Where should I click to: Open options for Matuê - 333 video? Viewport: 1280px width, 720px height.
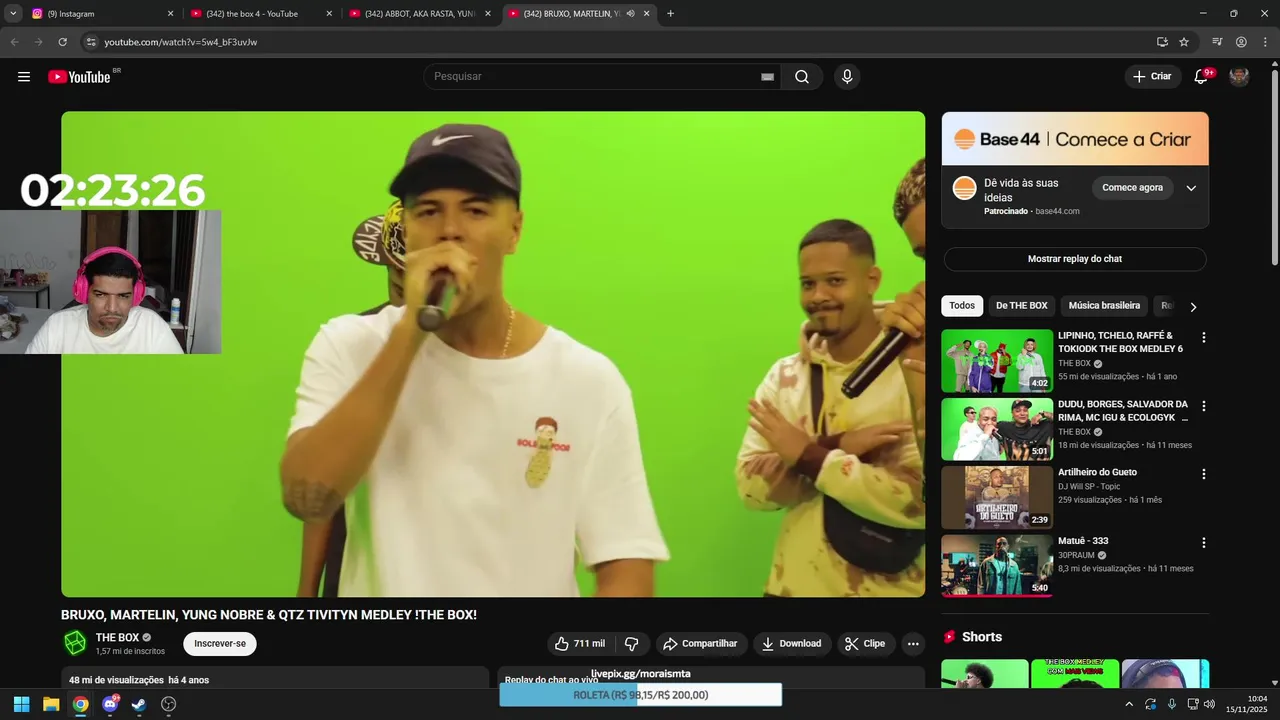click(x=1203, y=543)
